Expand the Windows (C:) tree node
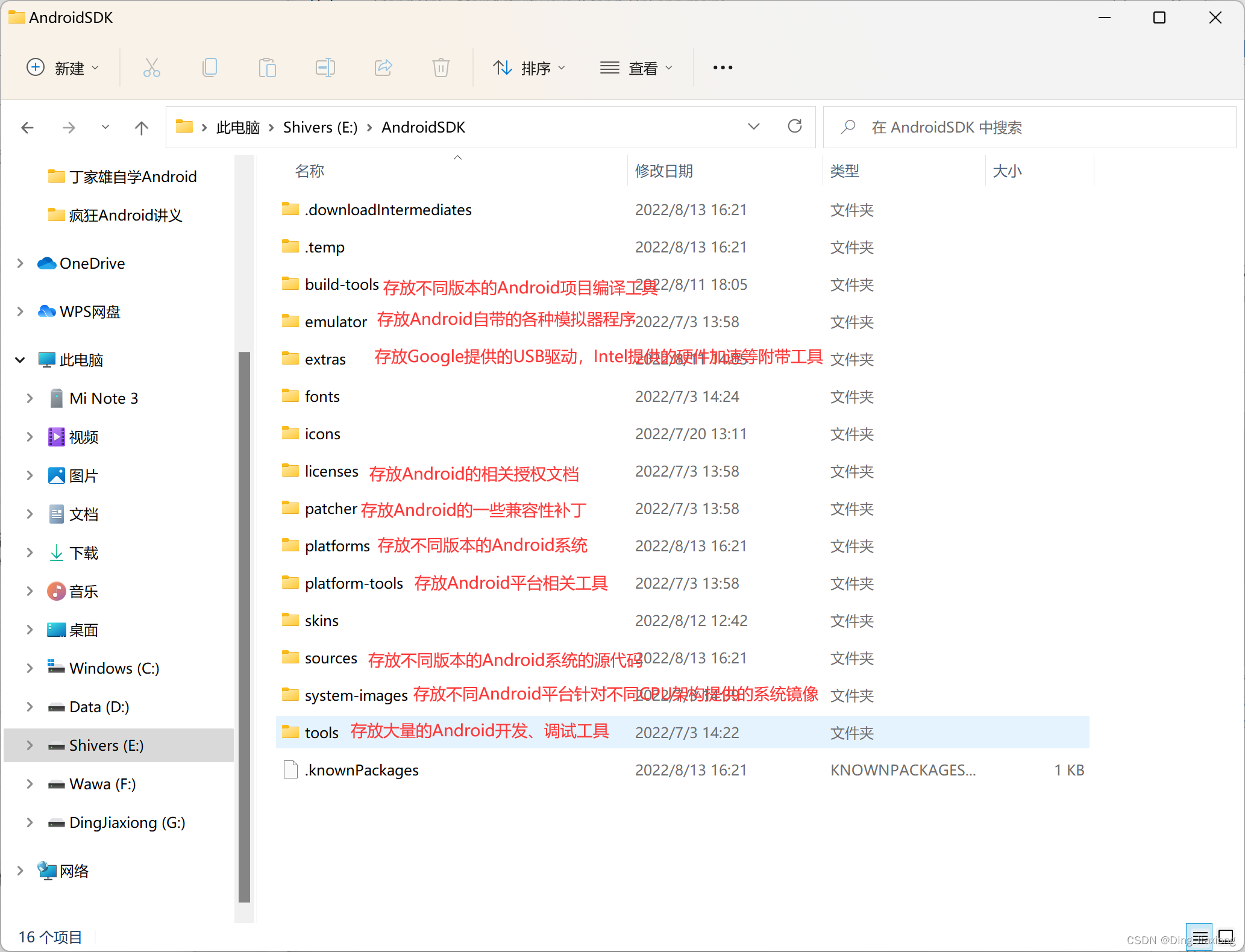Viewport: 1245px width, 952px height. [x=30, y=668]
